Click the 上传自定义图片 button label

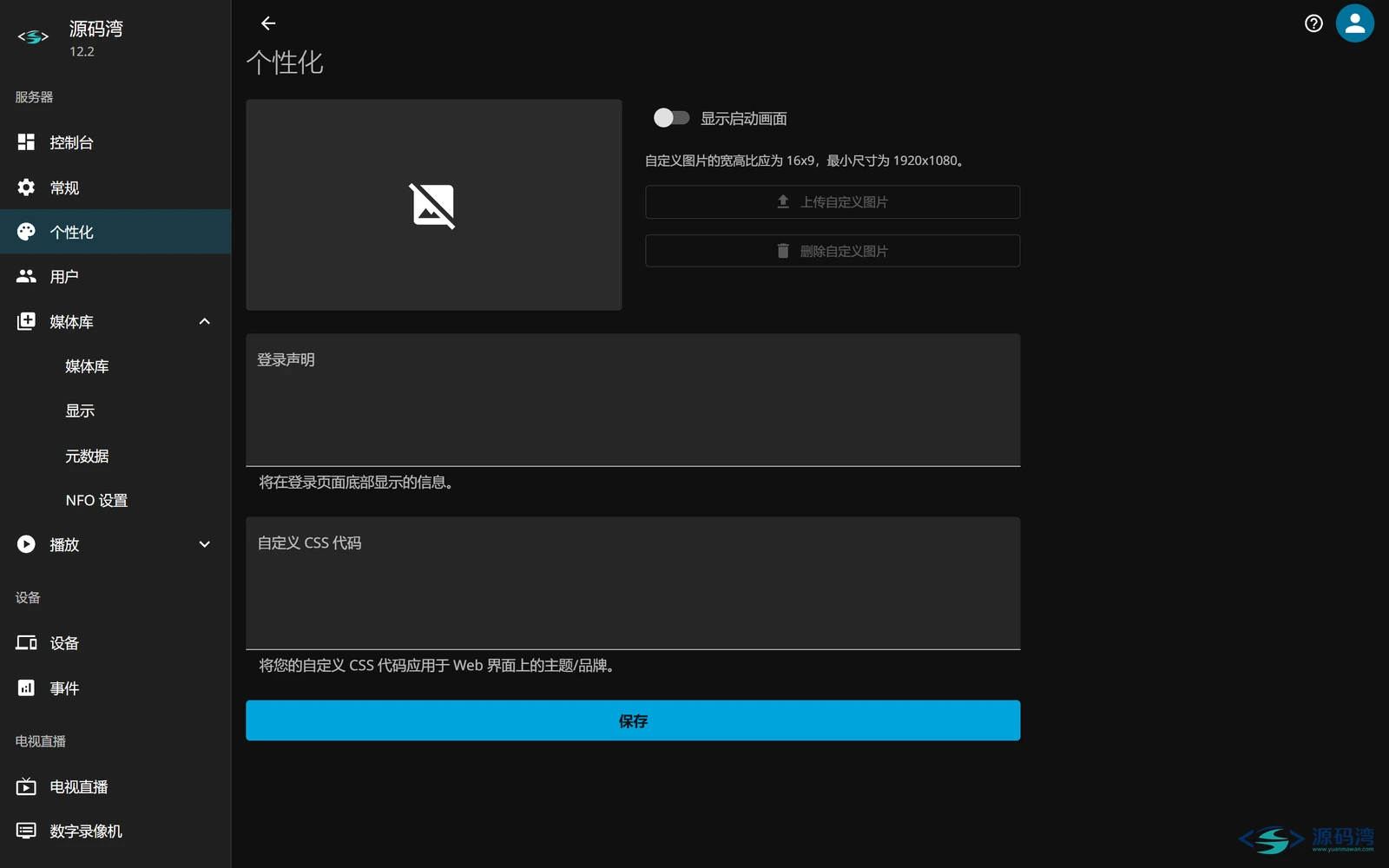[844, 201]
